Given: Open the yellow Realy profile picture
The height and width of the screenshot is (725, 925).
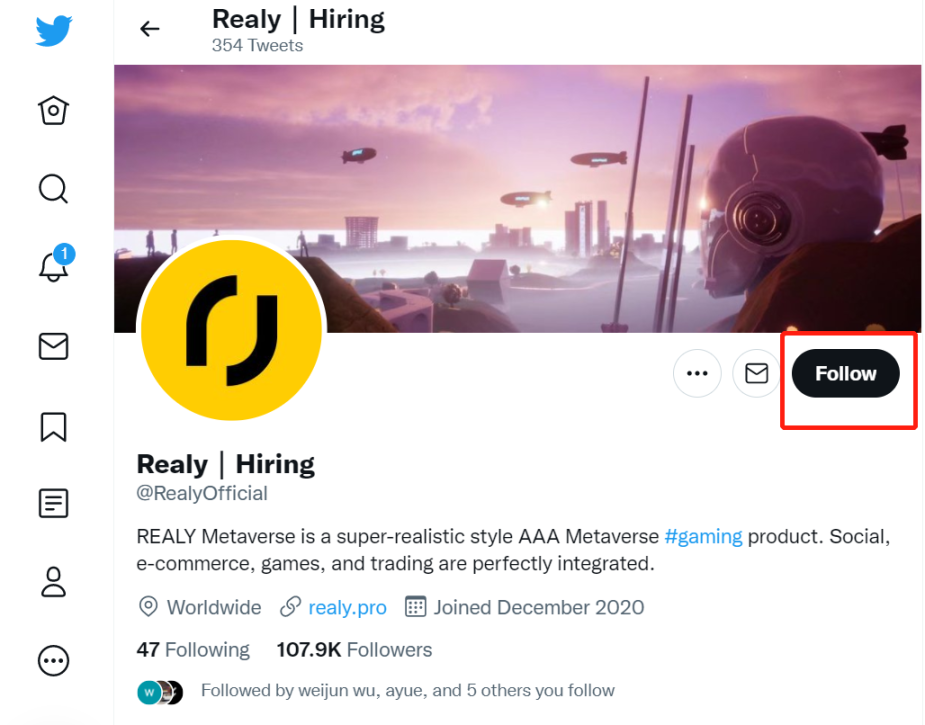Looking at the screenshot, I should tap(231, 329).
